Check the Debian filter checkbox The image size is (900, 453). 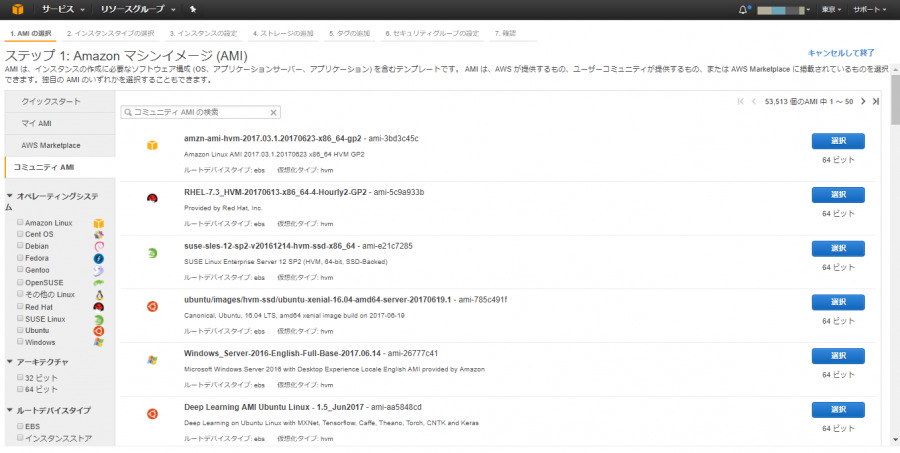pyautogui.click(x=20, y=246)
